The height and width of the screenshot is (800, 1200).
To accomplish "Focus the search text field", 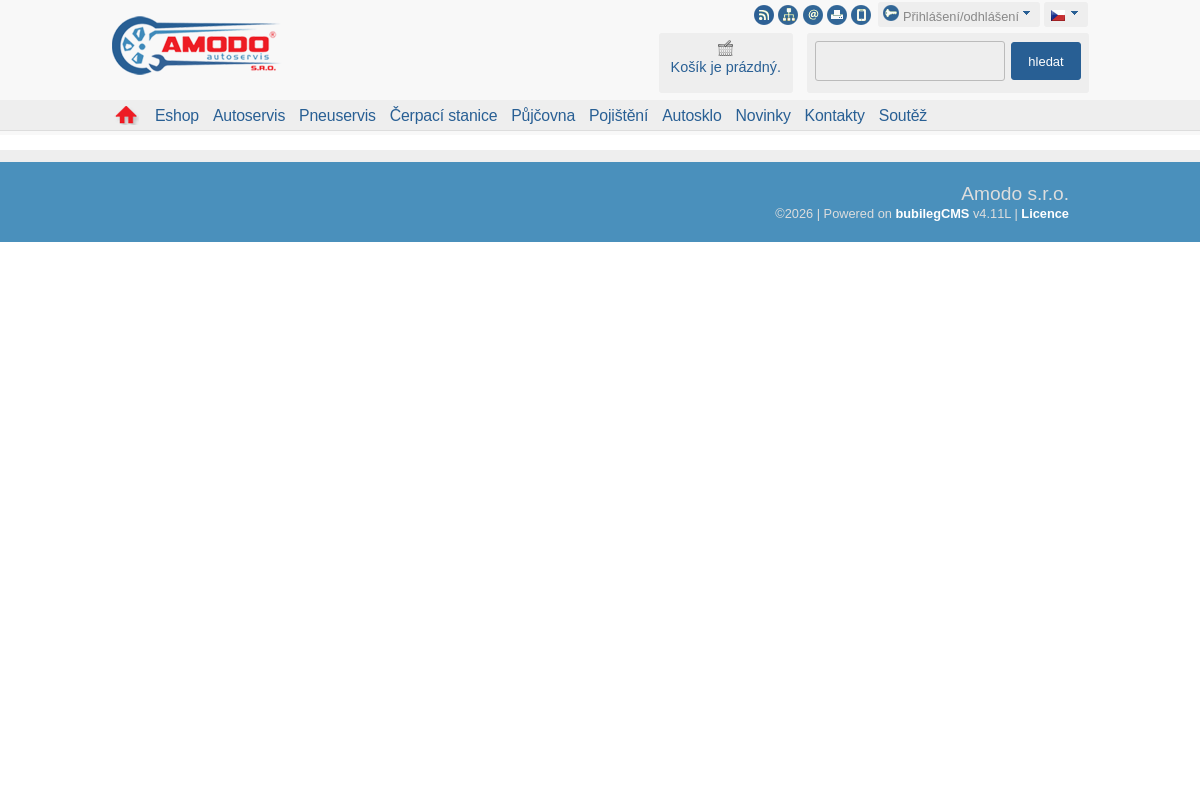I will point(909,61).
